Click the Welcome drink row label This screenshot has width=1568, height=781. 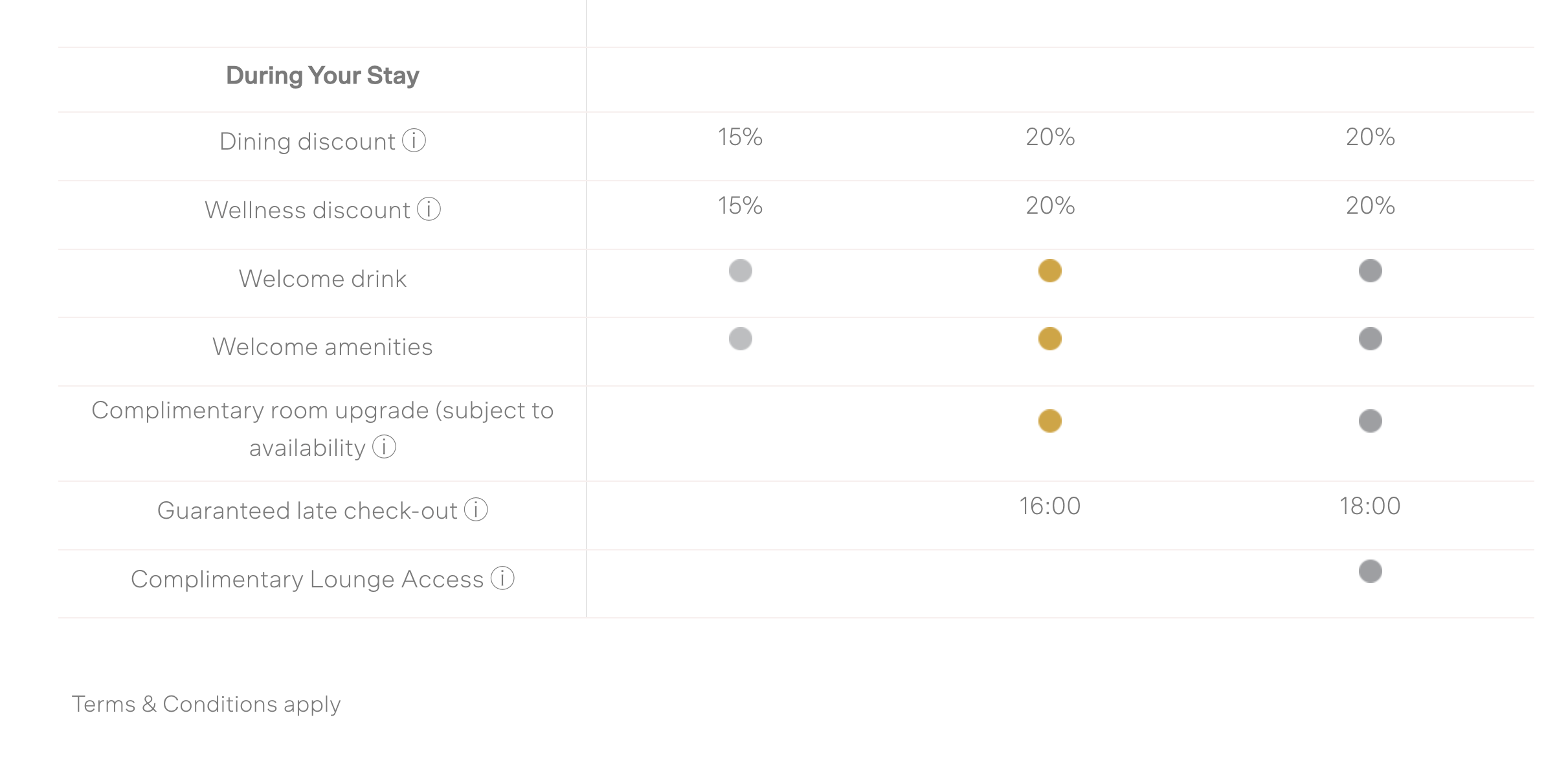pyautogui.click(x=322, y=278)
